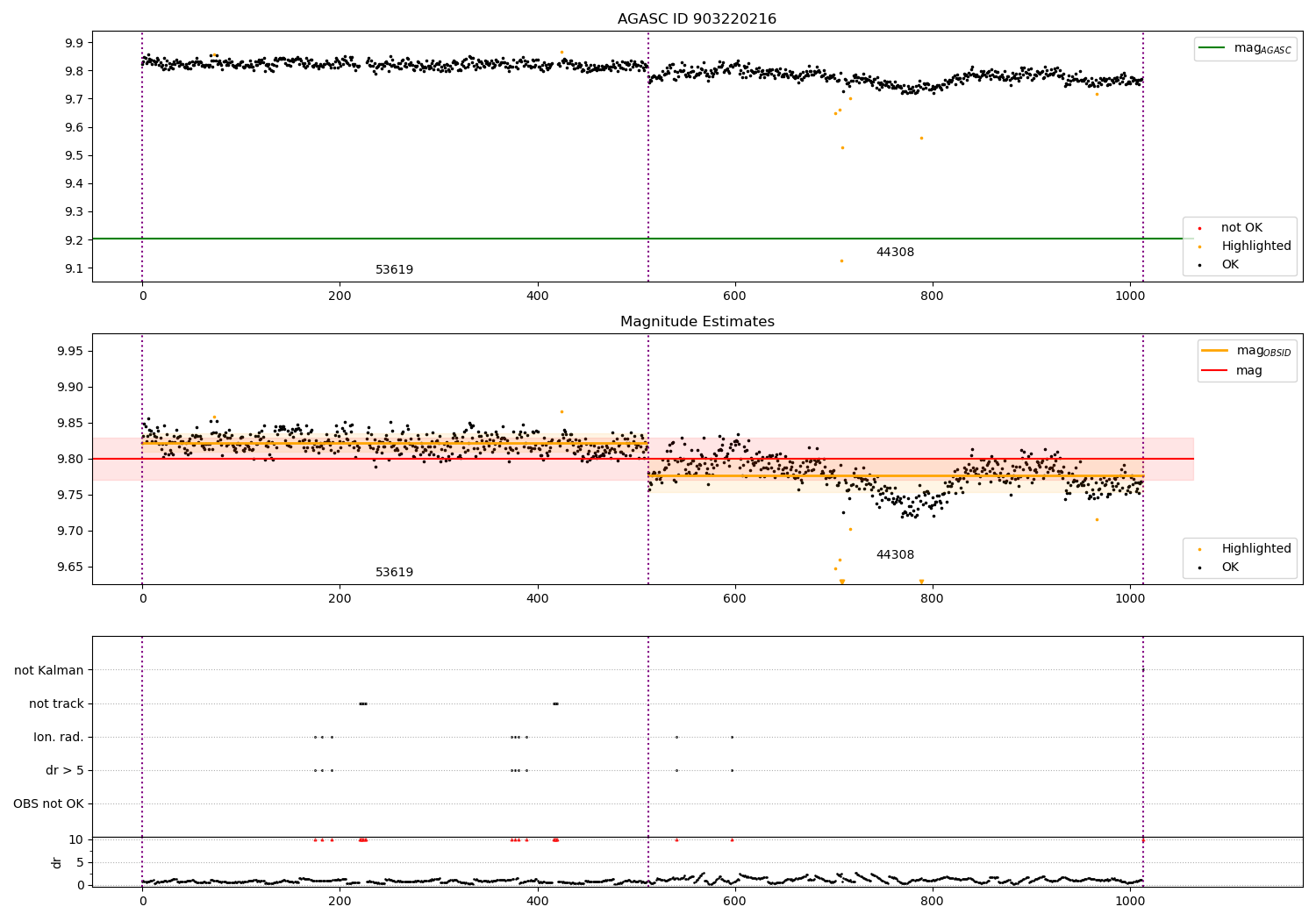Click the "Magnitude Estimates" plot title

click(697, 322)
